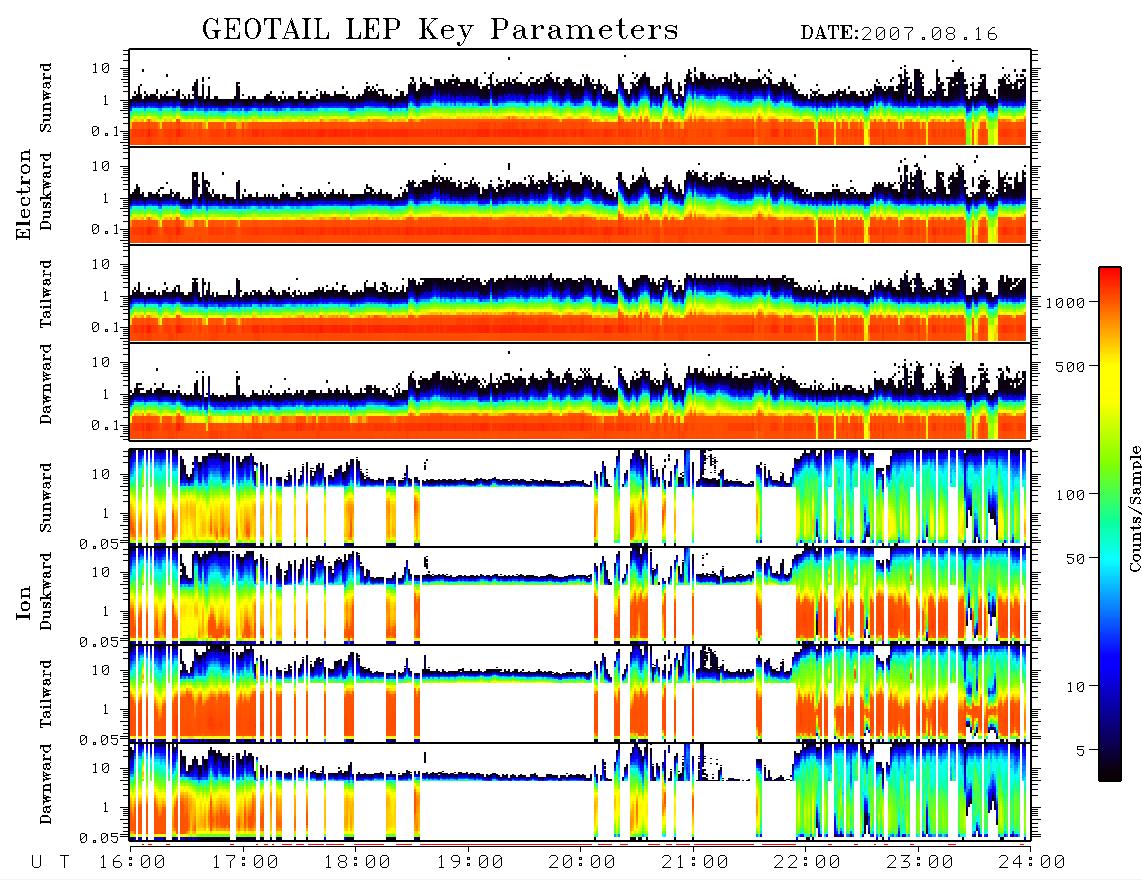Select the Electron Dawnward axis label
The height and width of the screenshot is (880, 1142).
[46, 385]
